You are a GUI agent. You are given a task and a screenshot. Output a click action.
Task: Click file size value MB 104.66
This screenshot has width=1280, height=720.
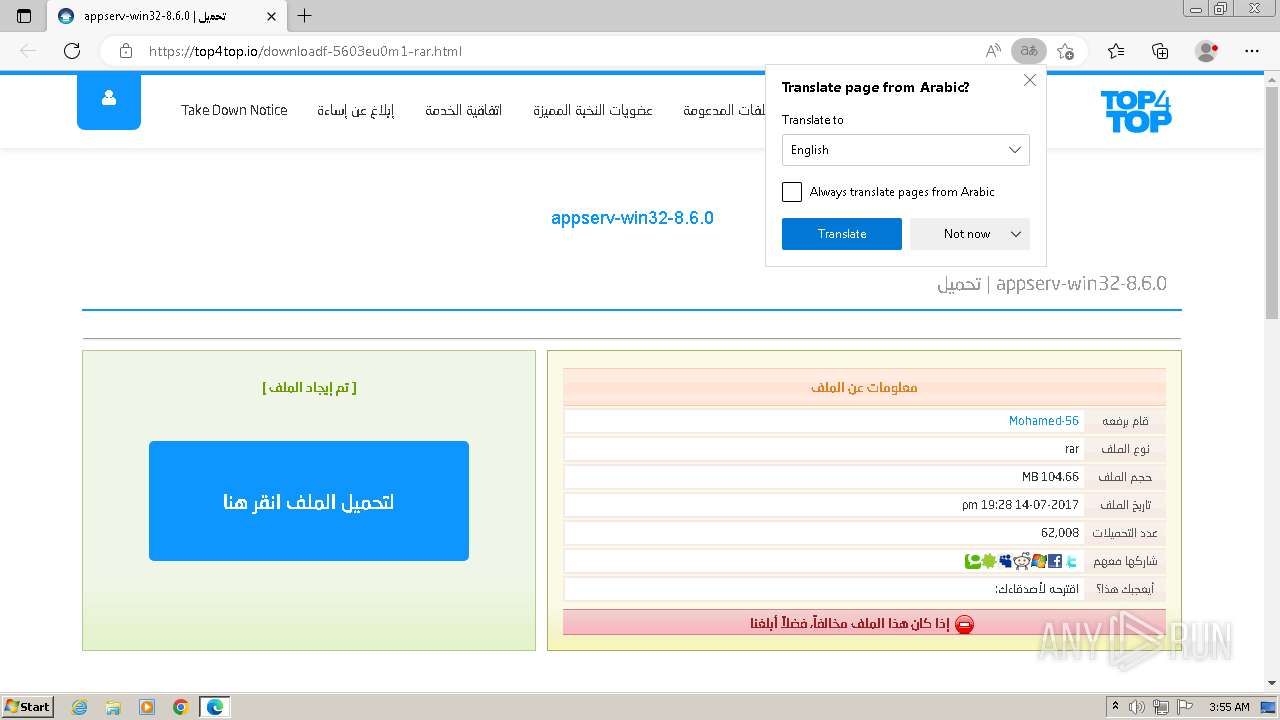(x=1050, y=477)
